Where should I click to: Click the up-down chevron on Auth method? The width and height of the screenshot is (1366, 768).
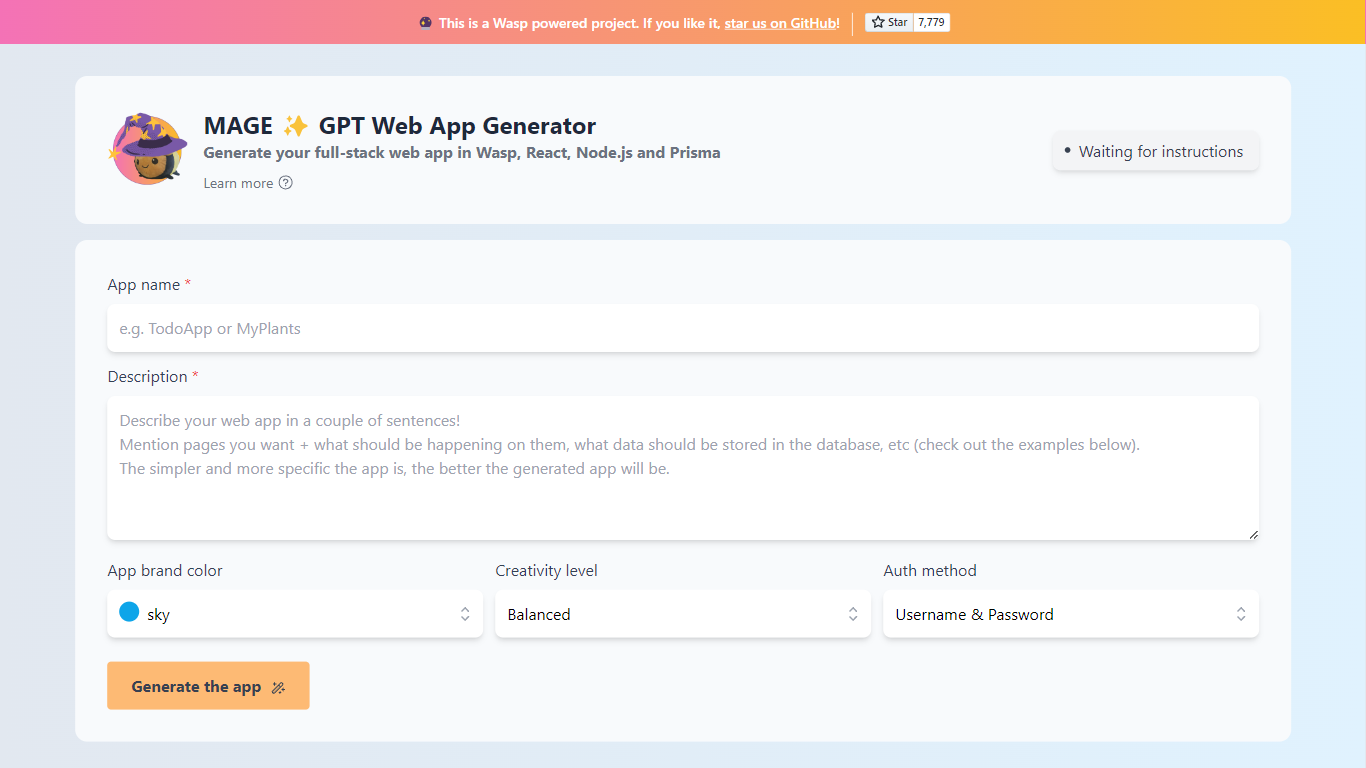[1240, 614]
